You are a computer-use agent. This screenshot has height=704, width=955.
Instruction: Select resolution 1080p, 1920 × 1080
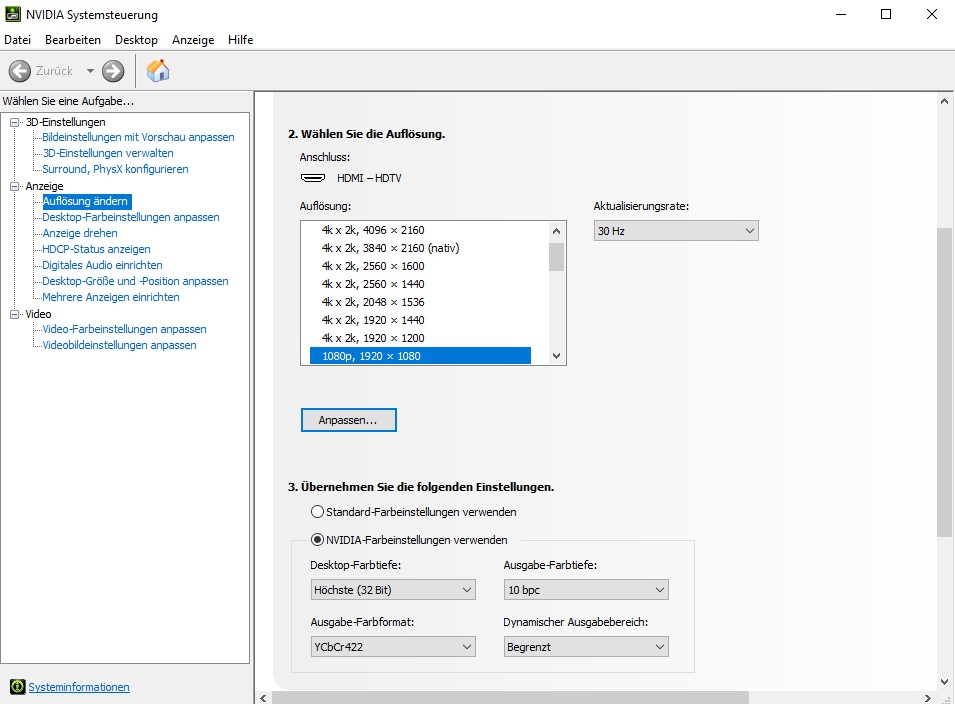420,356
